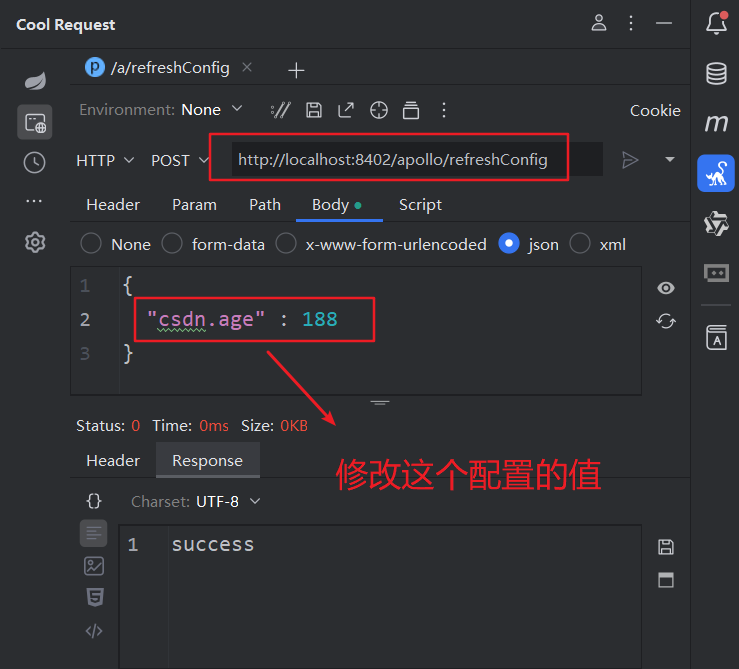Click the JSON braces response view icon

click(x=94, y=501)
